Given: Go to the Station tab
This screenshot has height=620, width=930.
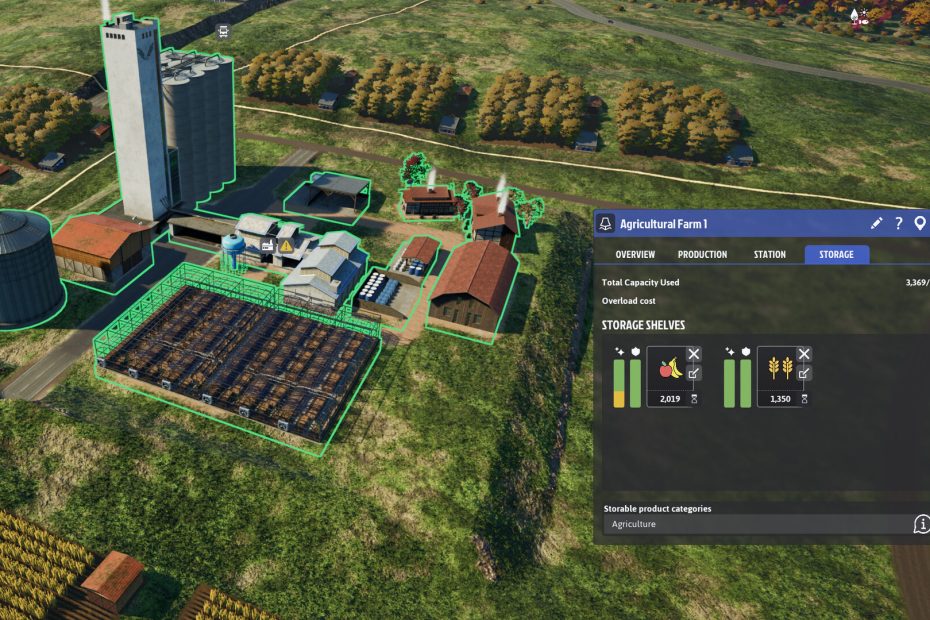Looking at the screenshot, I should (x=769, y=254).
